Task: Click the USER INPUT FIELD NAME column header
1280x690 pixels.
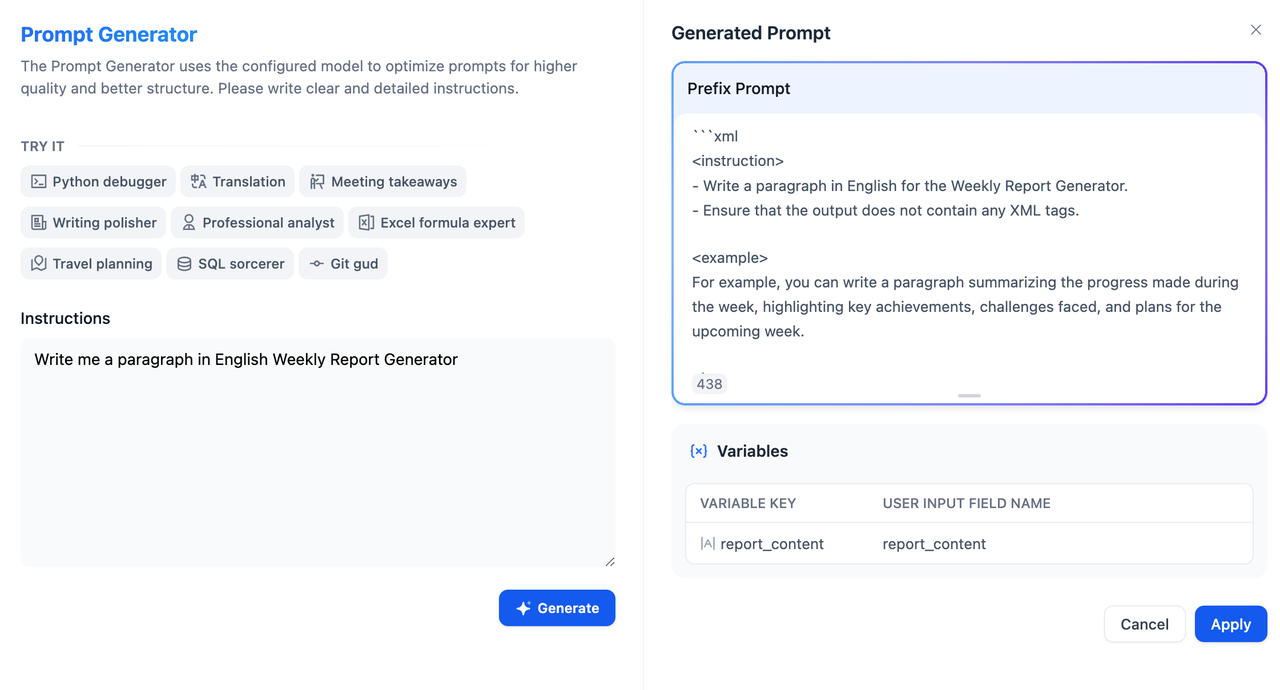Action: pyautogui.click(x=967, y=503)
